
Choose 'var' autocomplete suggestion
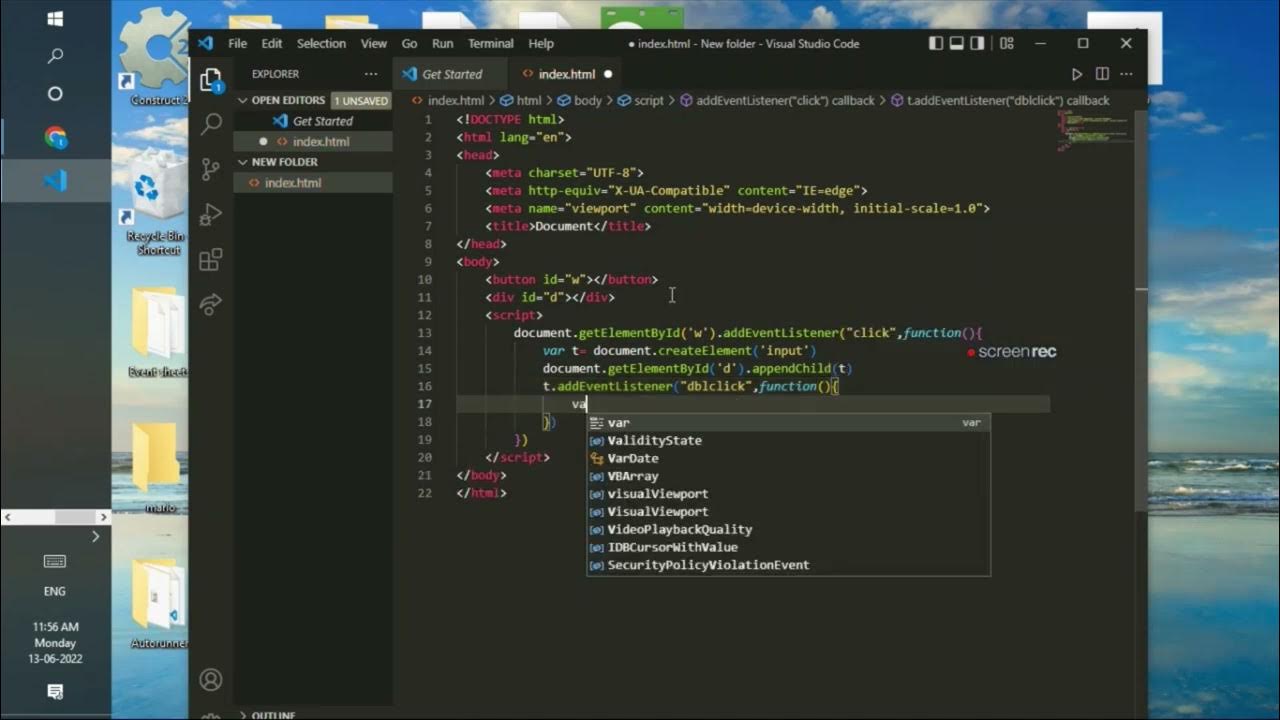click(788, 422)
